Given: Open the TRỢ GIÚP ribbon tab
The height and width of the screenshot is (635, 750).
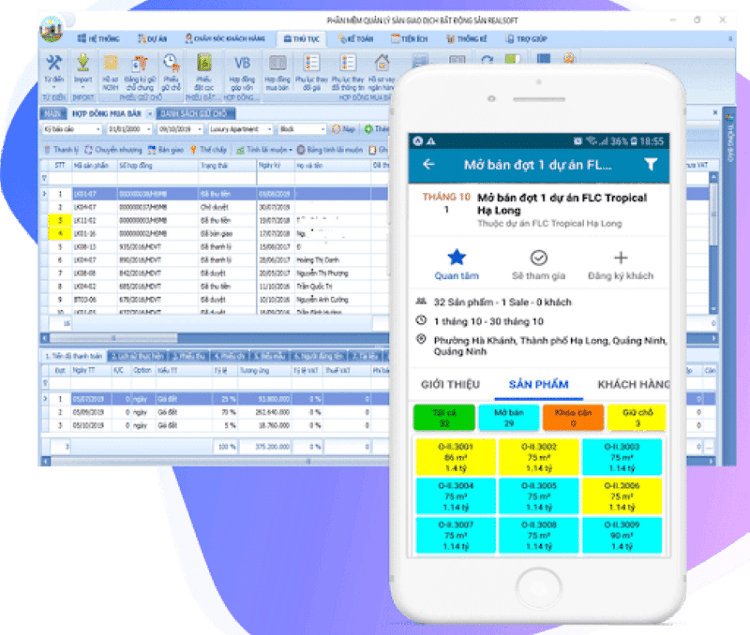Looking at the screenshot, I should coord(526,39).
